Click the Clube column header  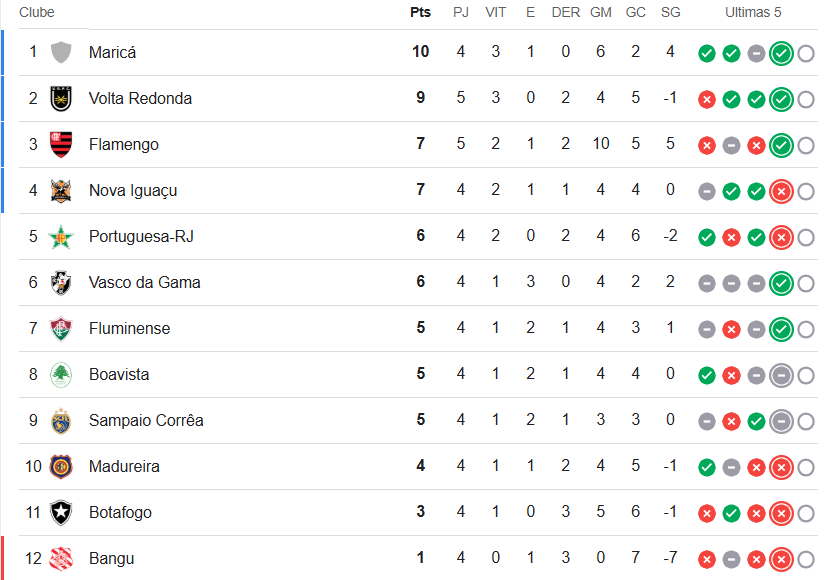coord(37,13)
